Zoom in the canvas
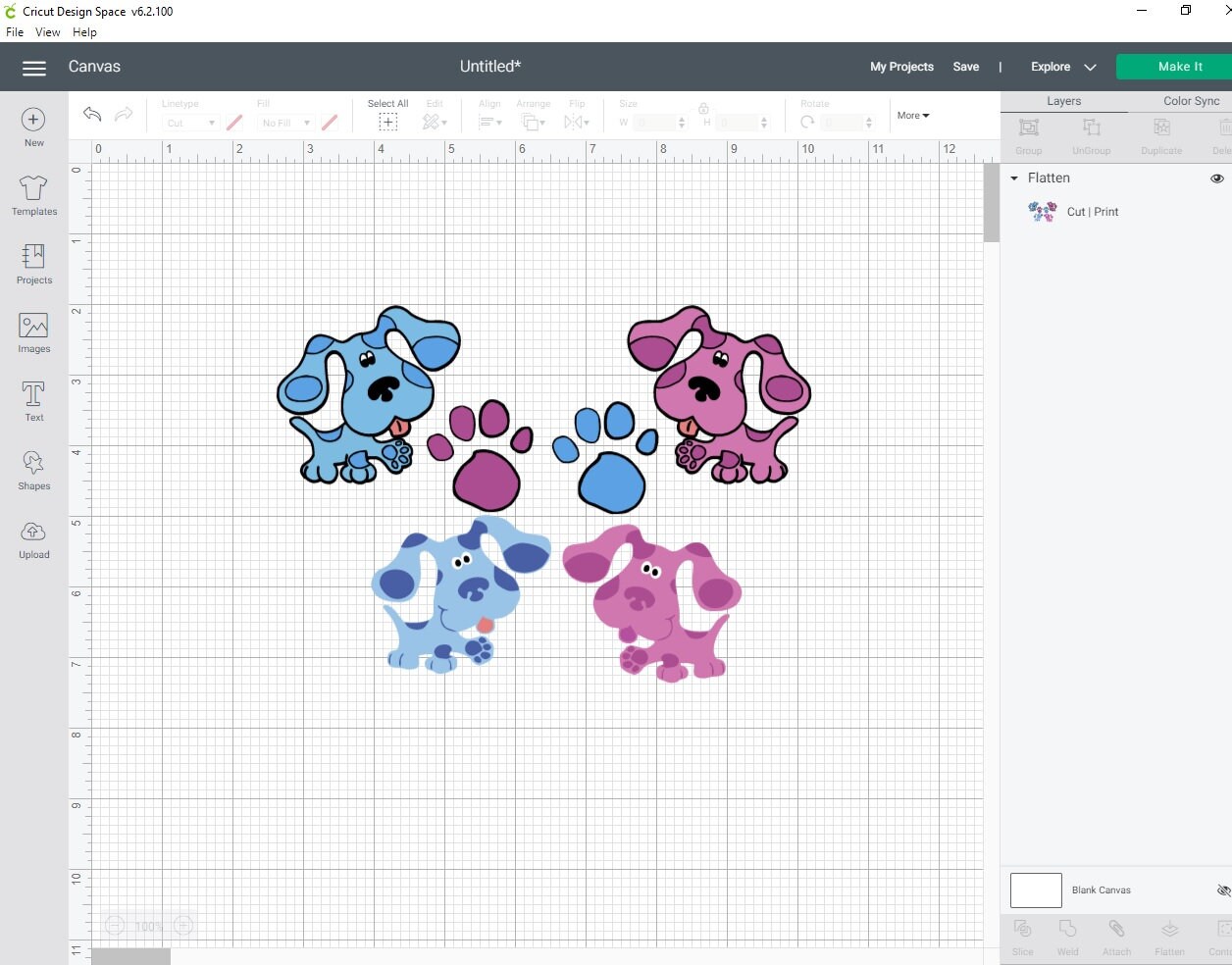The height and width of the screenshot is (965, 1232). click(183, 925)
